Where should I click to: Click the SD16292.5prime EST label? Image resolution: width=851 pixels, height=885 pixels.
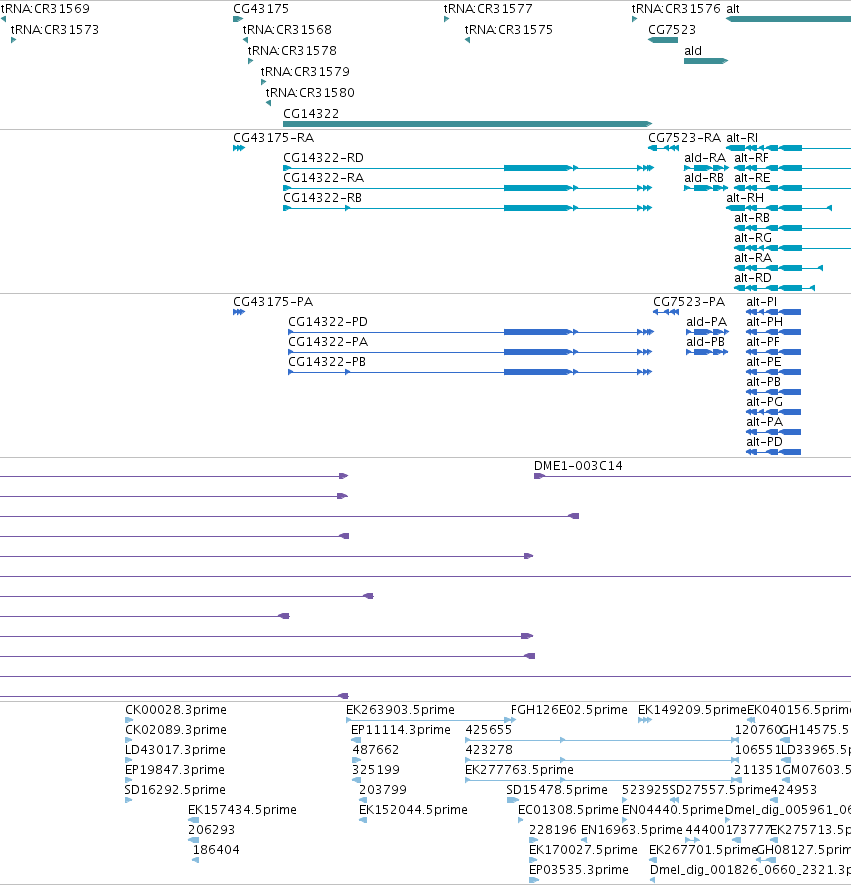coord(175,790)
